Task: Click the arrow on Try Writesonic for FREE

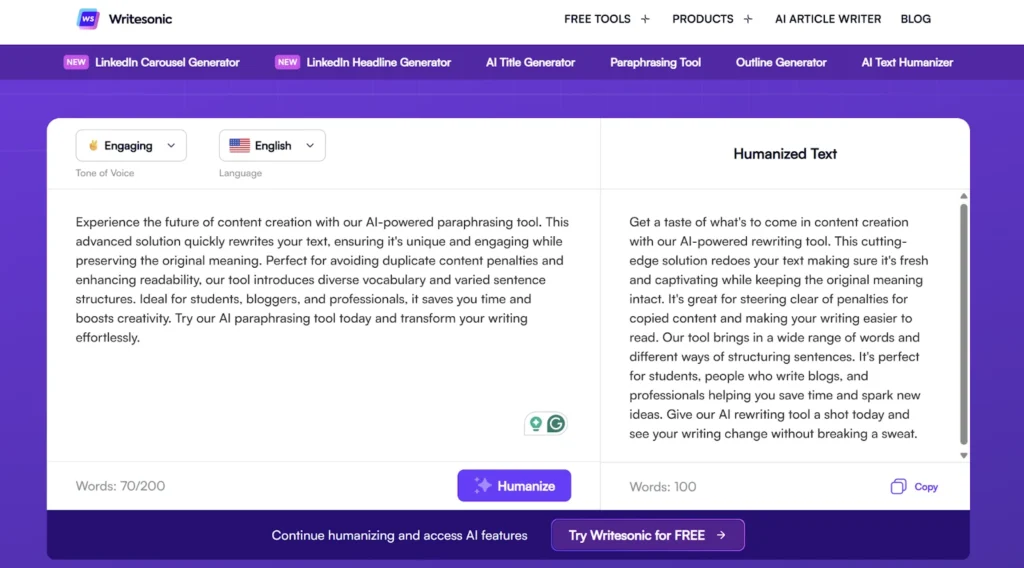Action: click(721, 535)
